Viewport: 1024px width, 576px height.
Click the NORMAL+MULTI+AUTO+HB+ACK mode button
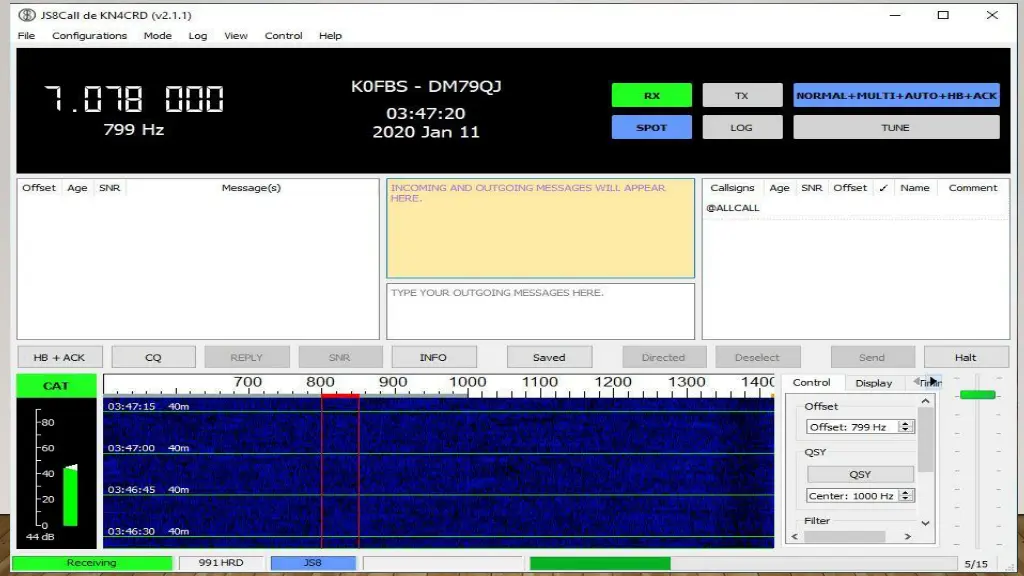point(896,95)
